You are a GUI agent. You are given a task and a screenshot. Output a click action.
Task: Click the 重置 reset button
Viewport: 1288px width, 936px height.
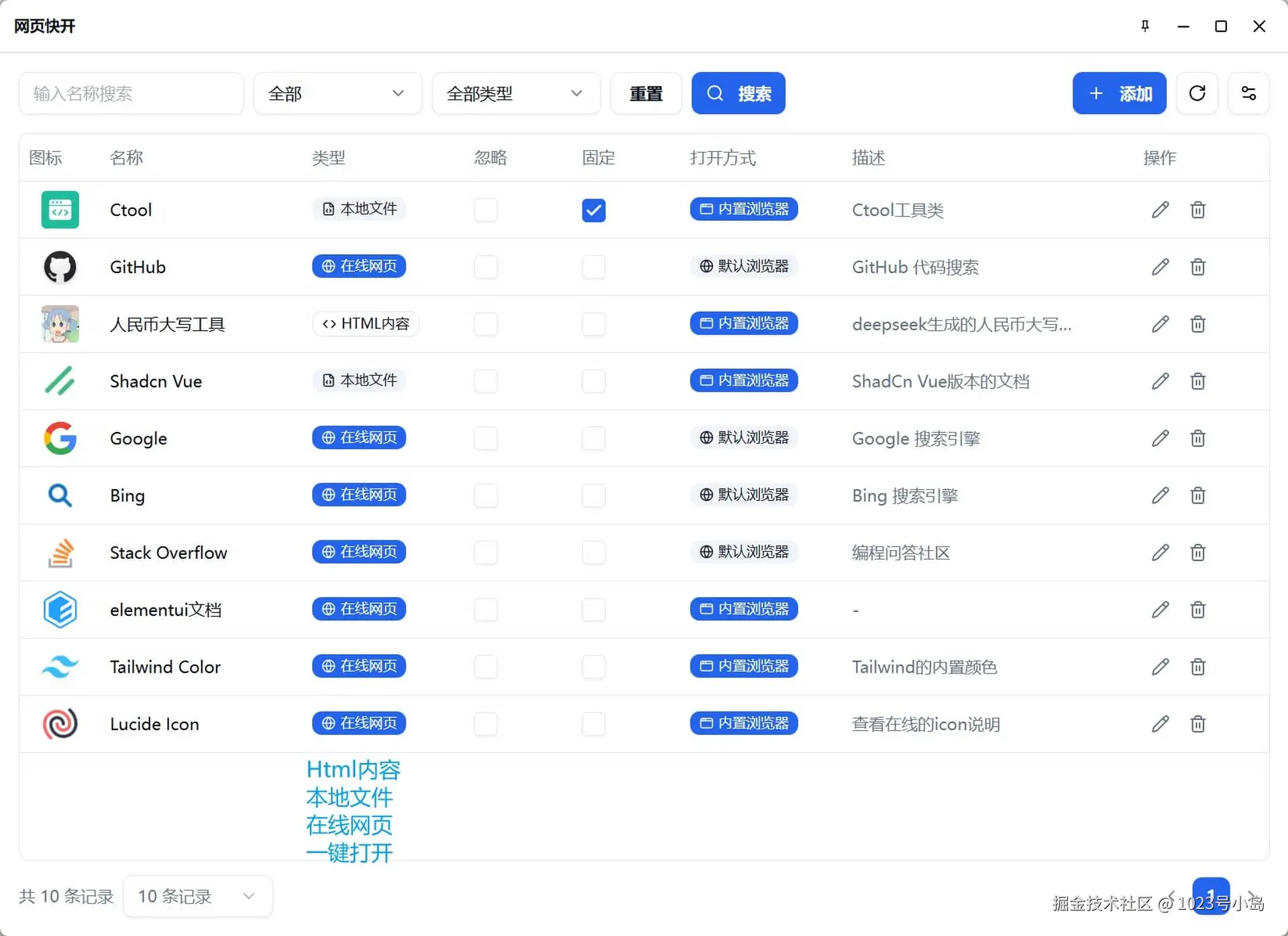(x=645, y=93)
